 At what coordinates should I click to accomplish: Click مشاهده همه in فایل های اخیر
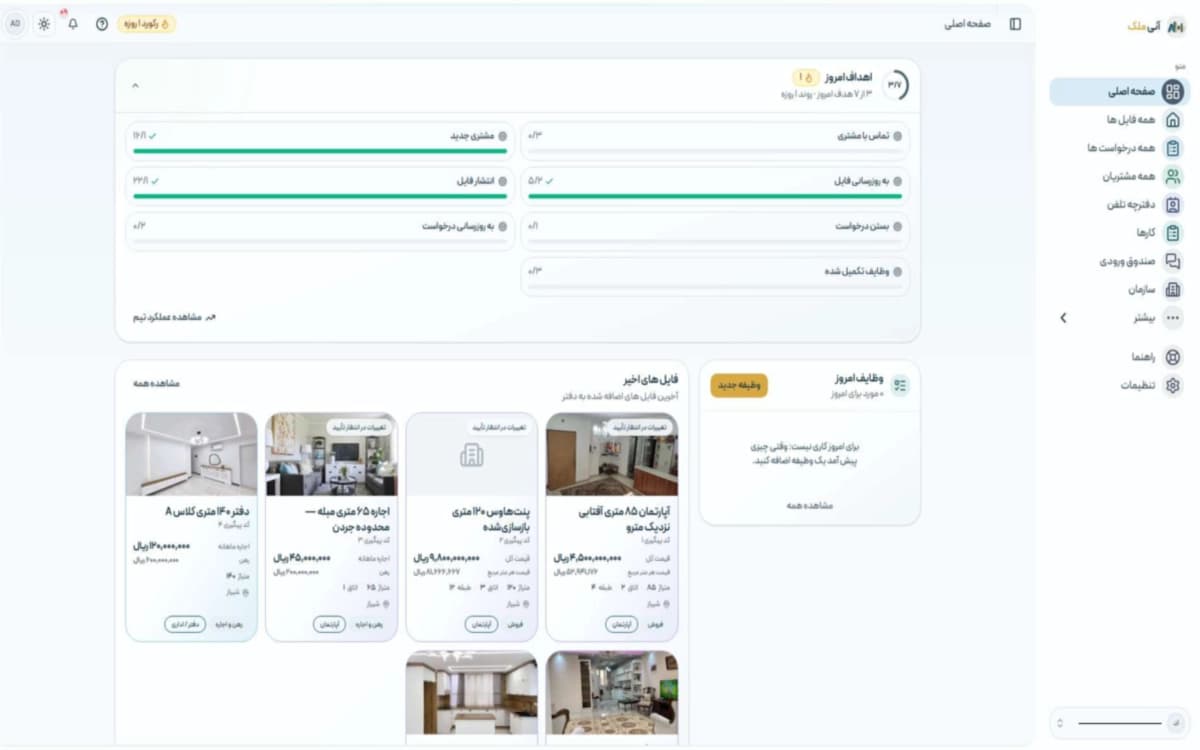tap(156, 384)
